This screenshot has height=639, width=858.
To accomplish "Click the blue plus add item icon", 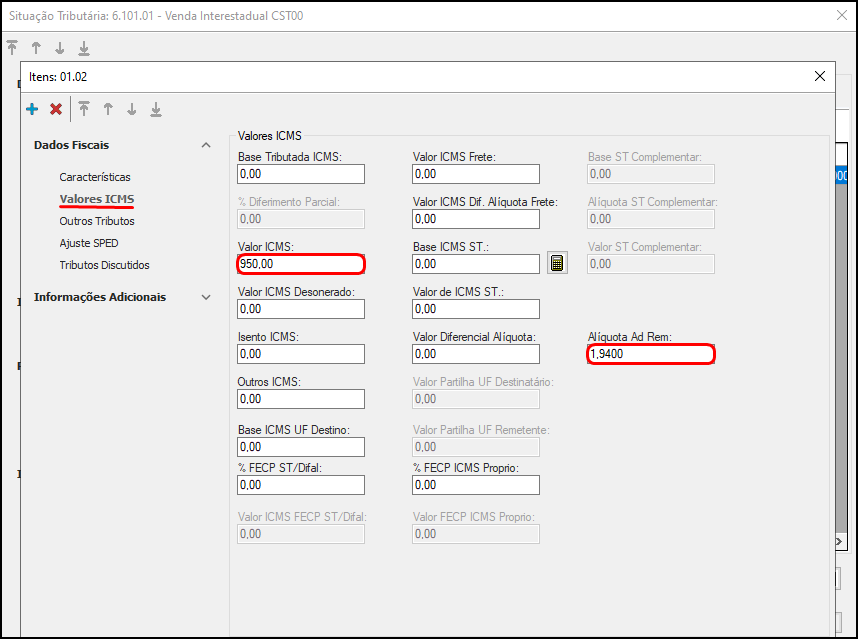I will coord(32,109).
